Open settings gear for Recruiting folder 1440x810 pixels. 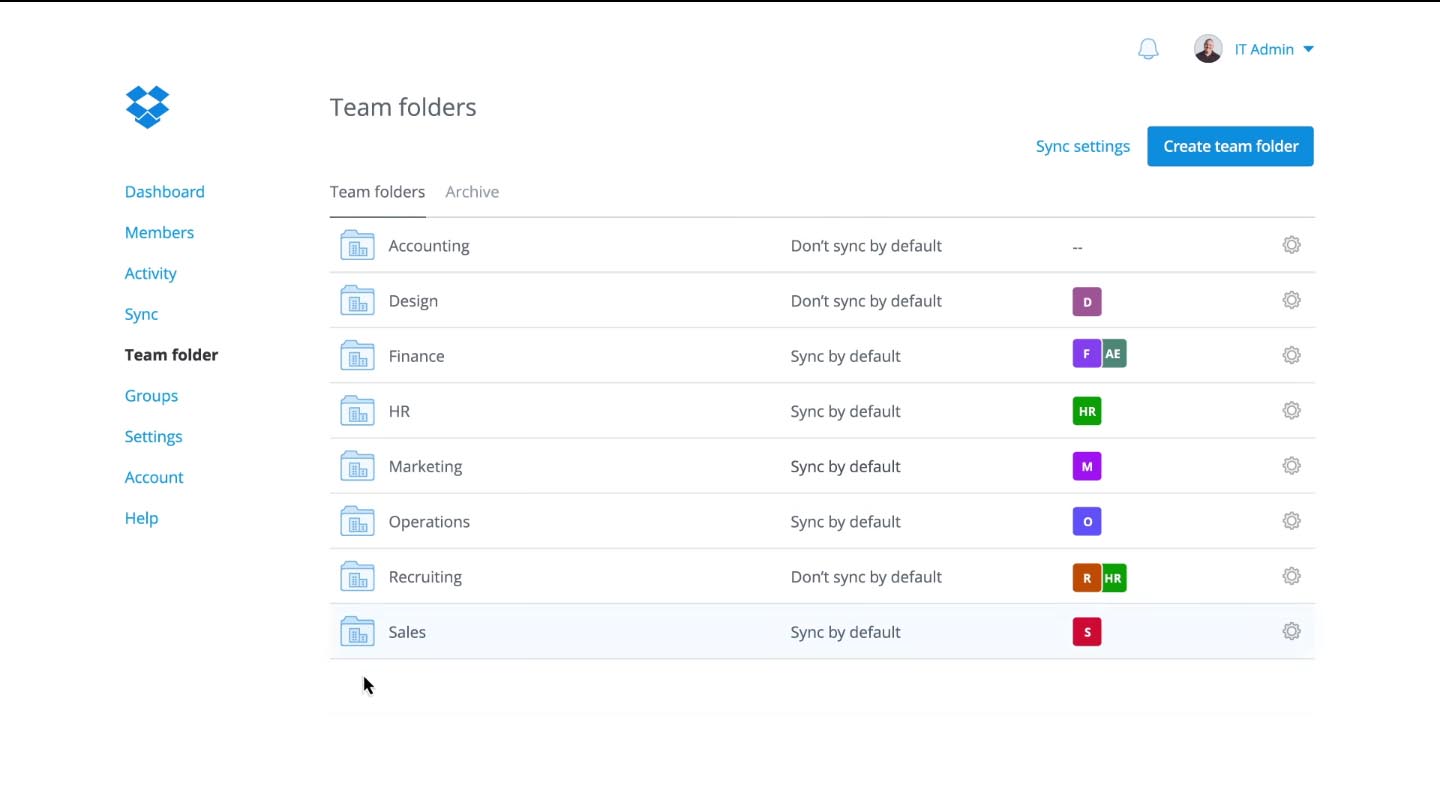pyautogui.click(x=1291, y=576)
